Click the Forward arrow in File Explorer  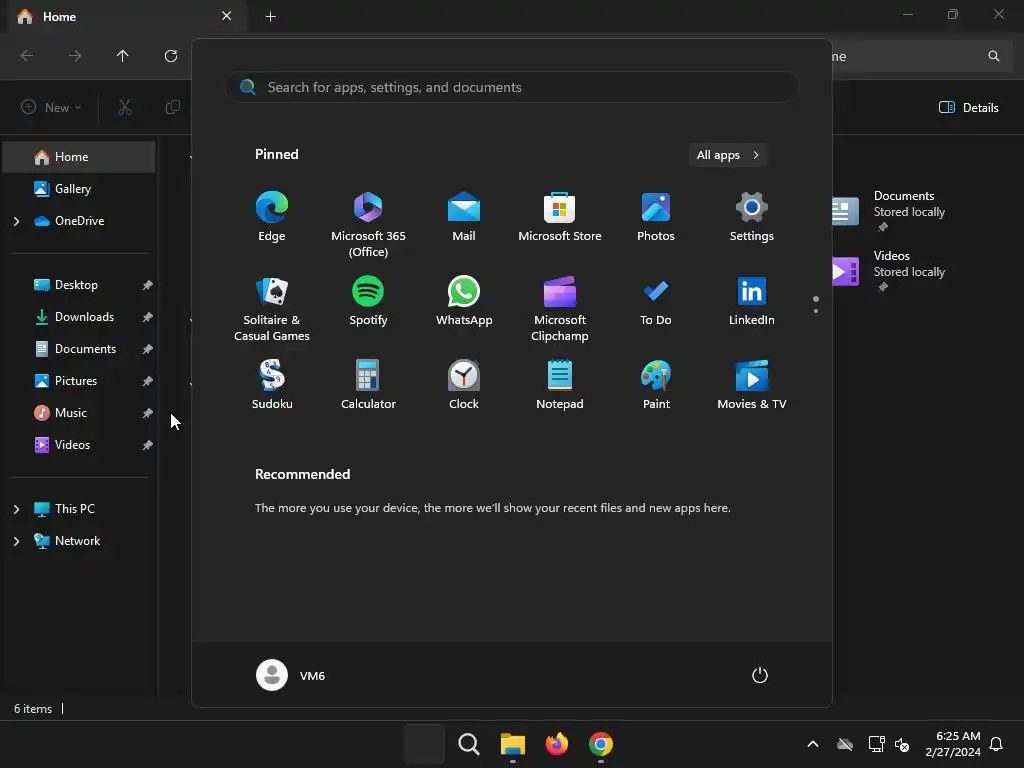click(x=75, y=56)
